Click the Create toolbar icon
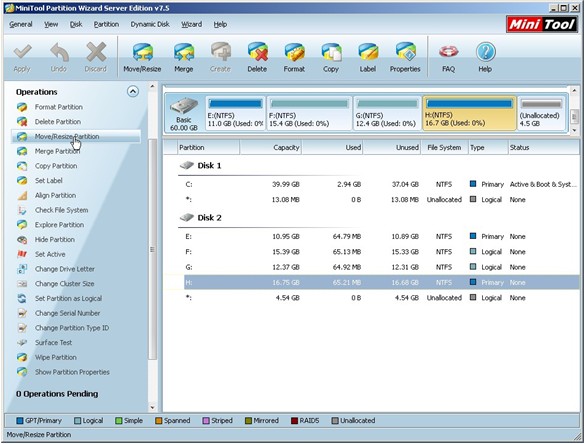The image size is (585, 444). tap(220, 52)
